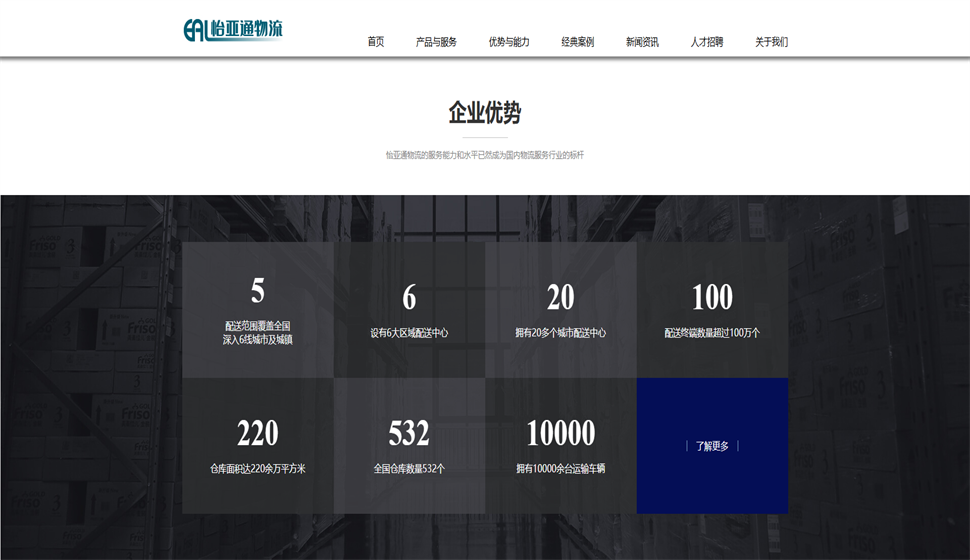
Task: Open the 经典案例 page
Action: click(577, 42)
